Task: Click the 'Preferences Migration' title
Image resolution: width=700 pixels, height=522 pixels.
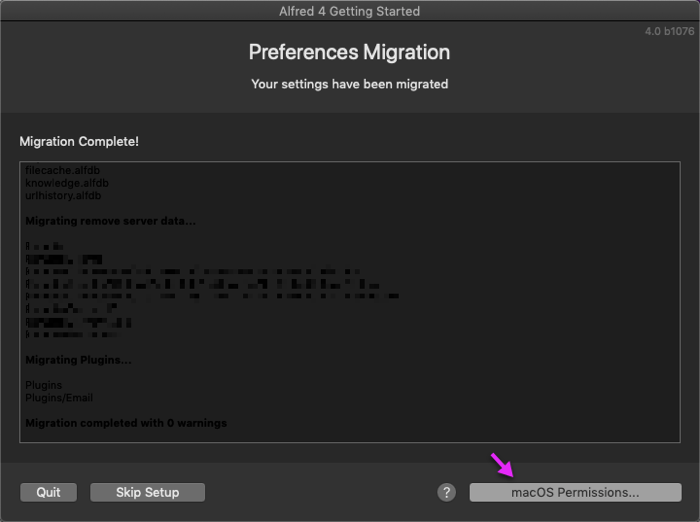Action: click(x=349, y=52)
